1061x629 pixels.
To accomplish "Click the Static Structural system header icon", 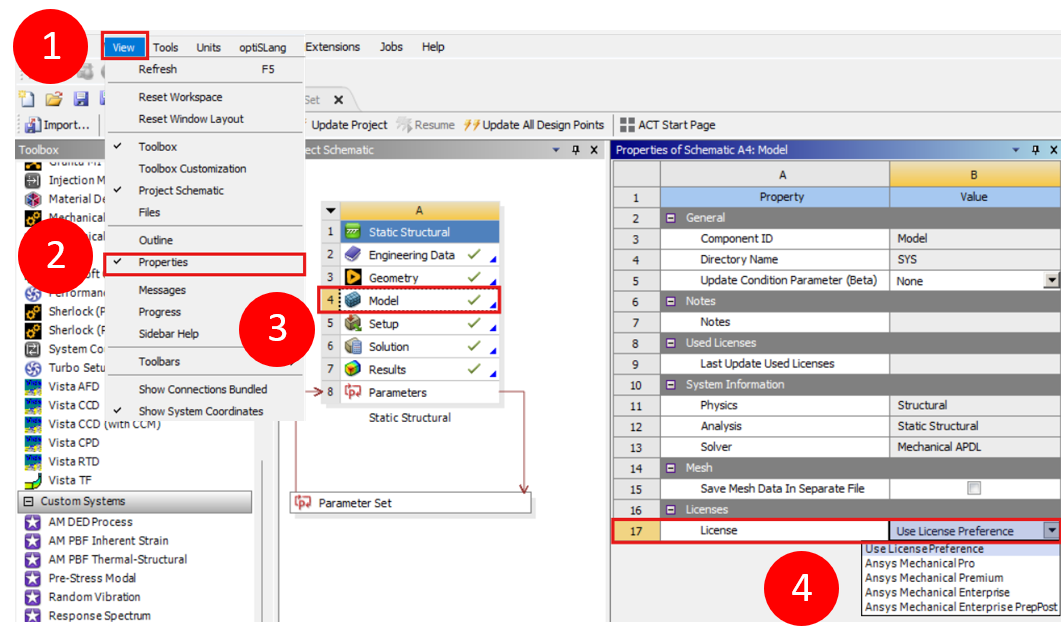I will click(x=353, y=232).
